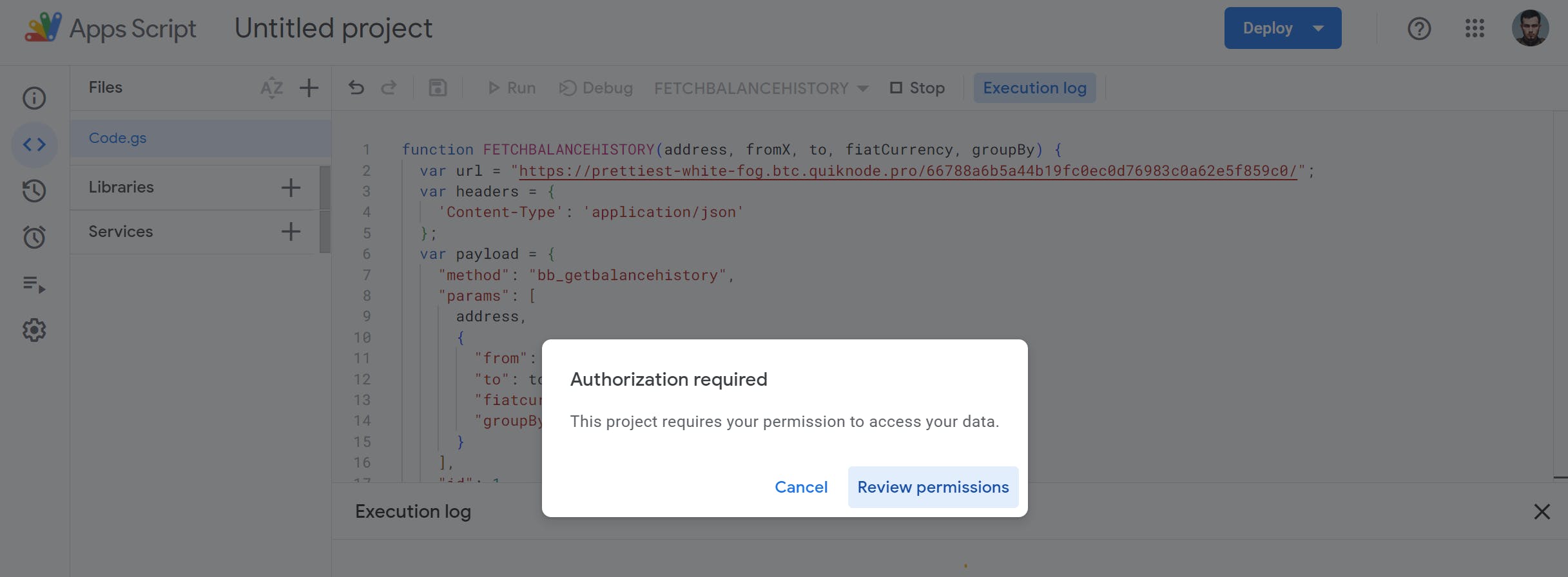Click the Redo arrow in toolbar
1568x577 pixels.
tap(389, 88)
